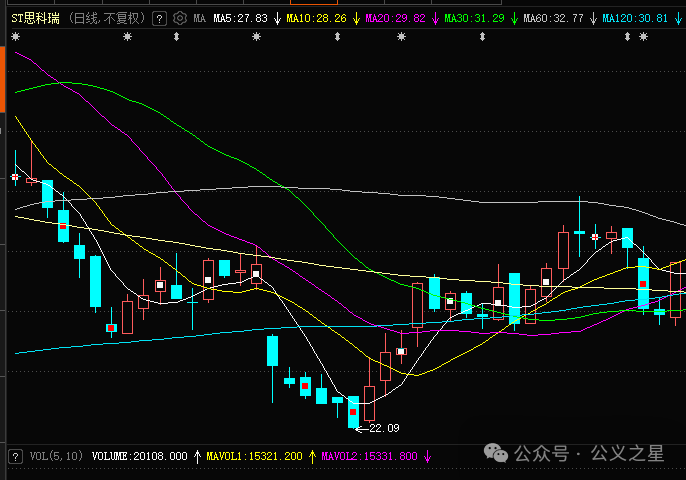This screenshot has height=480, width=686.
Task: Click the MA30 green average line label
Action: click(x=474, y=18)
